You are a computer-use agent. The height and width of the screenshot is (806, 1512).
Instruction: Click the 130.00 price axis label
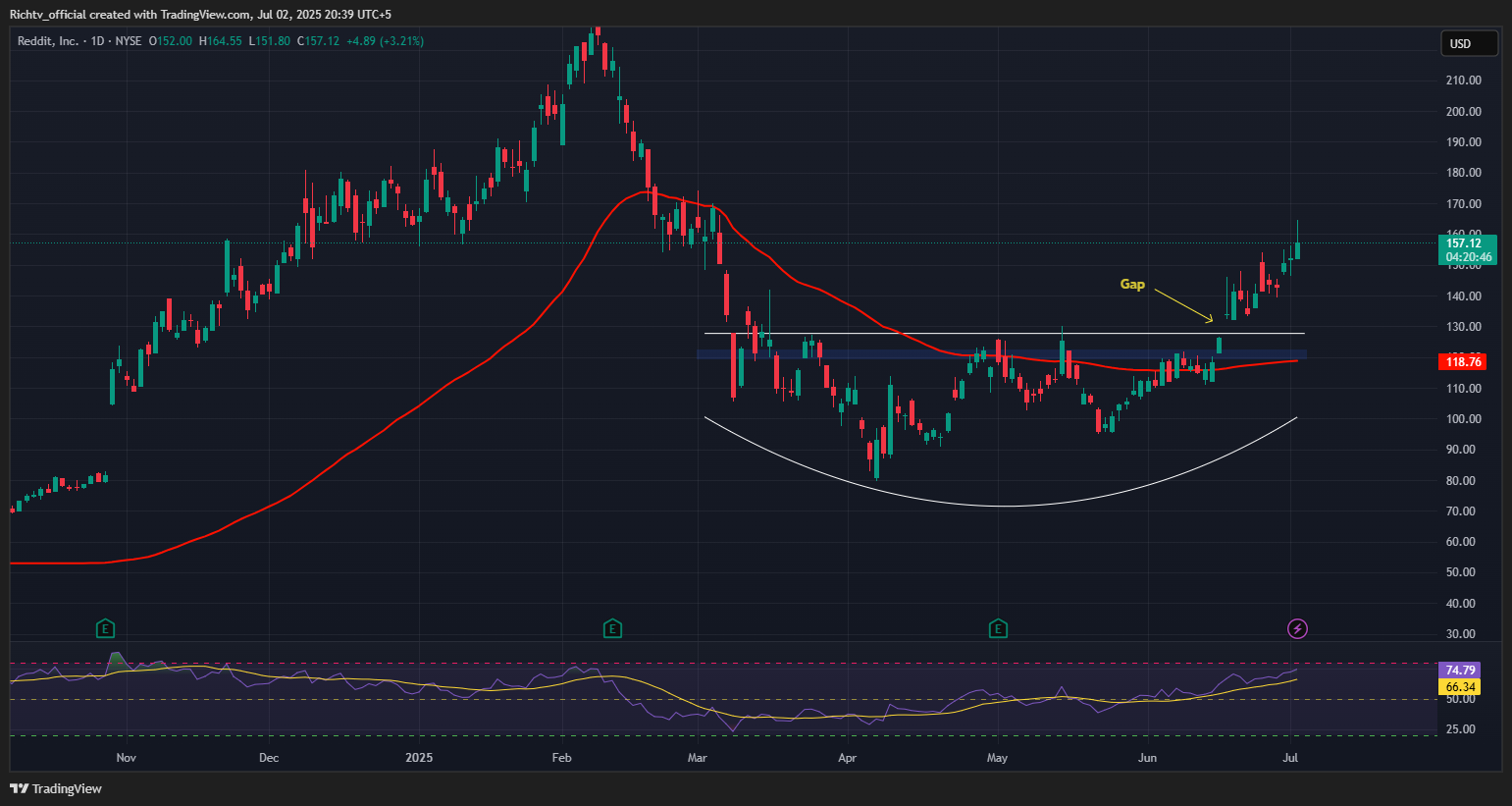(x=1464, y=327)
